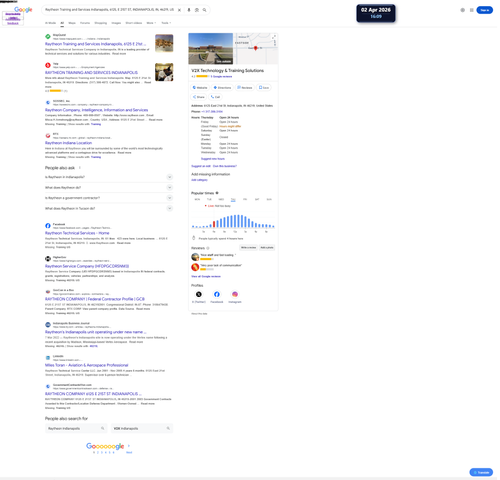Expand 'What does Raytheon do?' question

coord(109,188)
